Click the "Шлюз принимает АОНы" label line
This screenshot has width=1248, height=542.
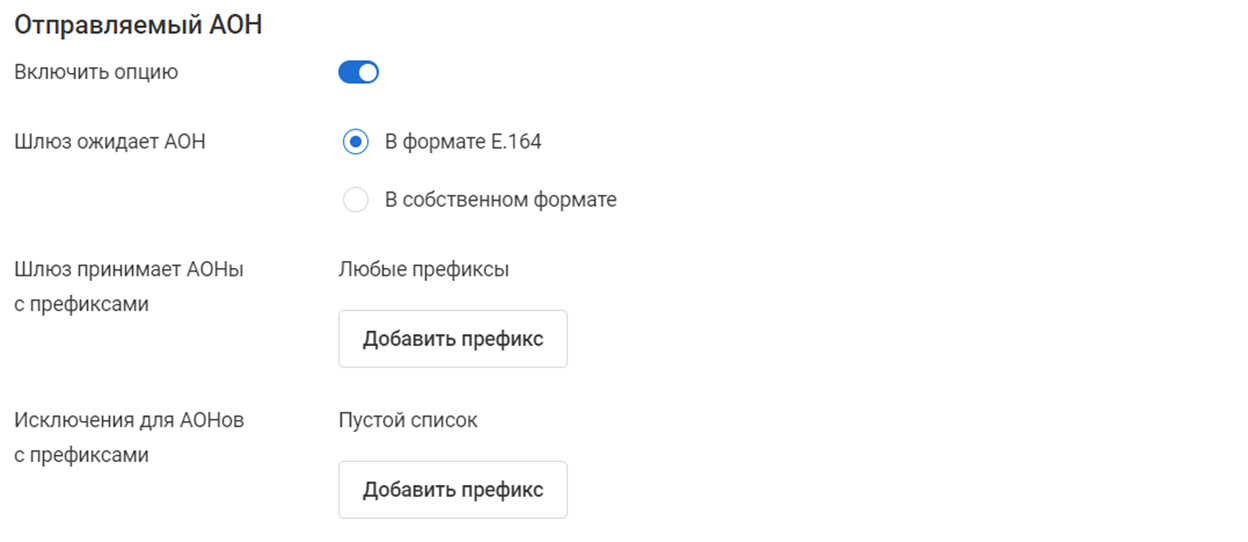click(x=129, y=269)
